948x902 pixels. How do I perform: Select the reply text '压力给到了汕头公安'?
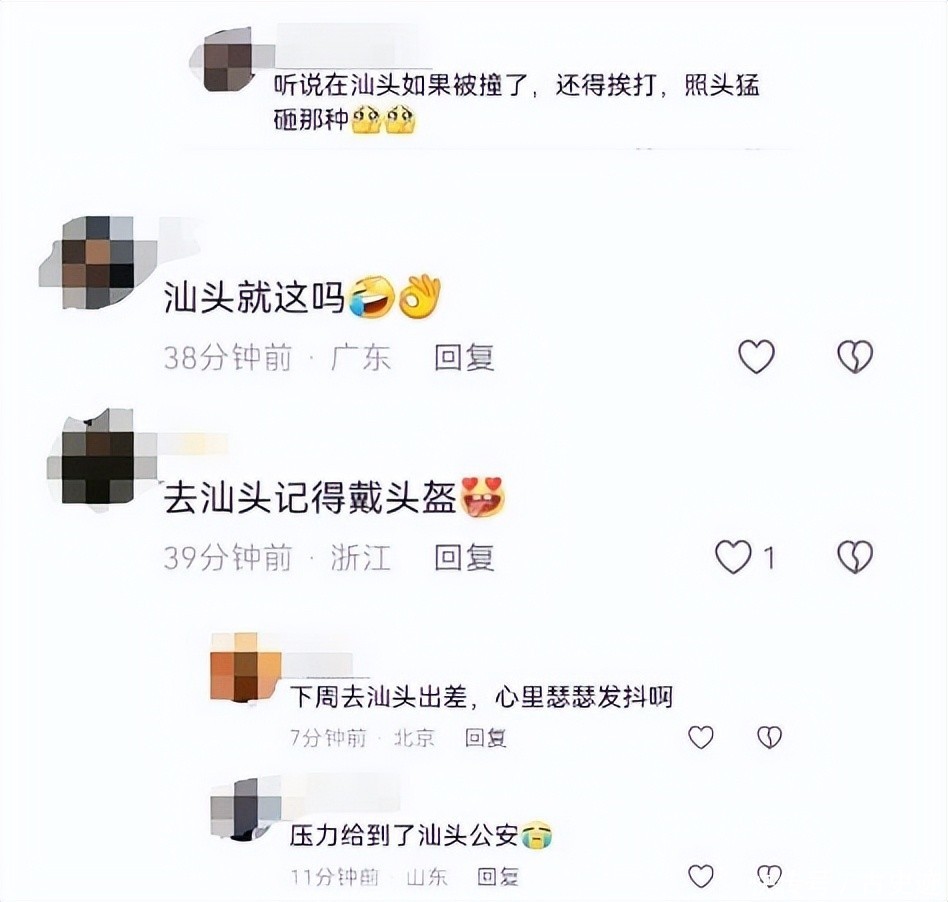(x=404, y=836)
